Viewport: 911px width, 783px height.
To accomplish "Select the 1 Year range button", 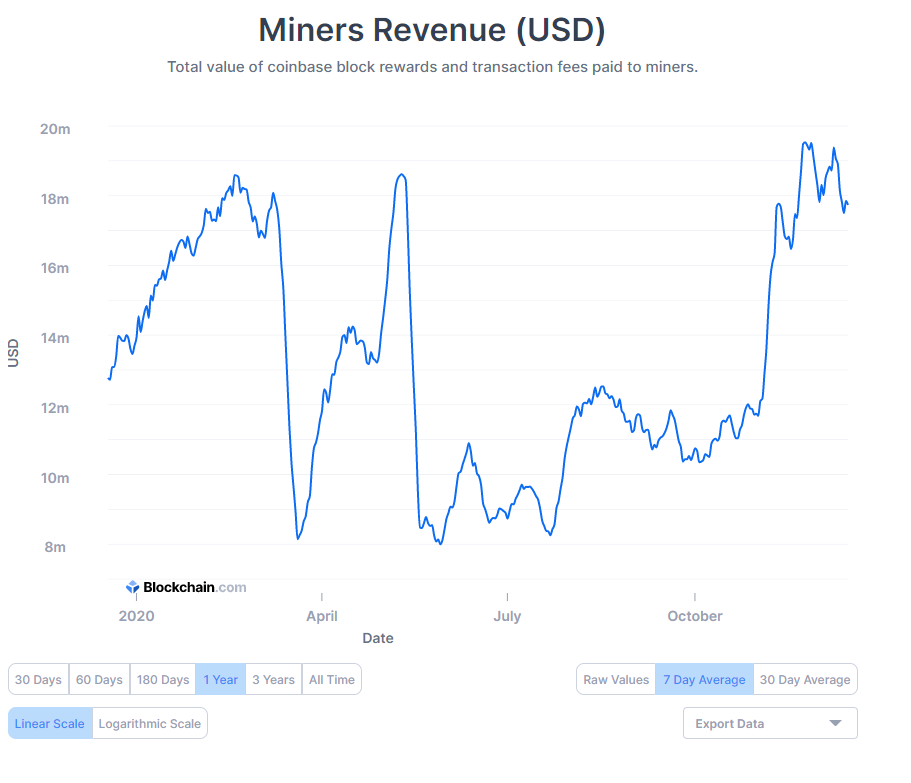I will point(220,680).
